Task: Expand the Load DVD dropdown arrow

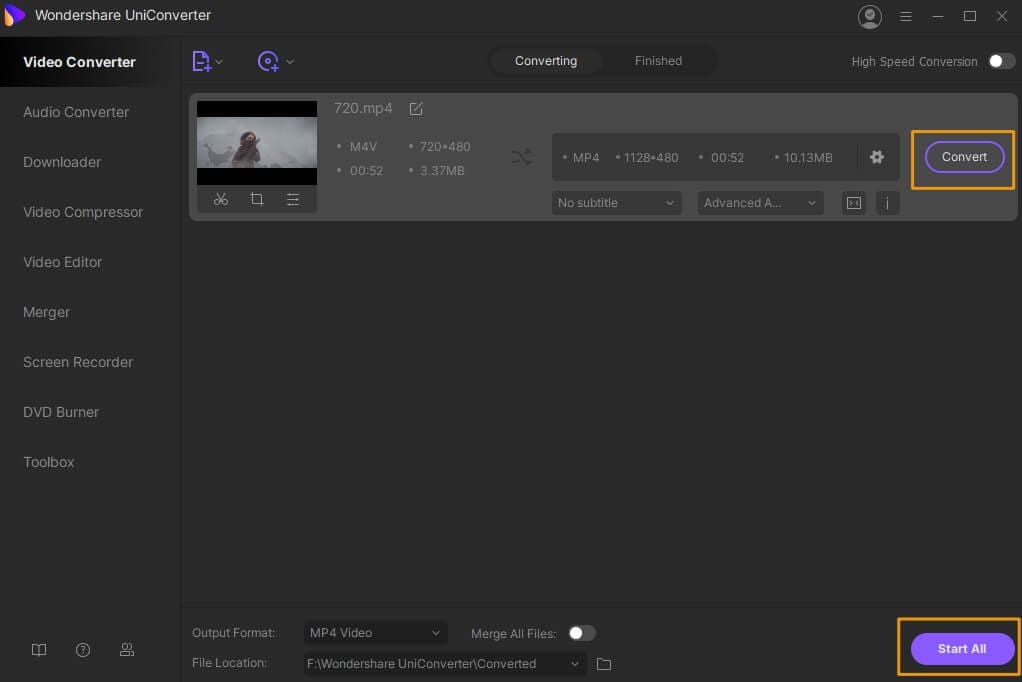Action: coord(290,62)
